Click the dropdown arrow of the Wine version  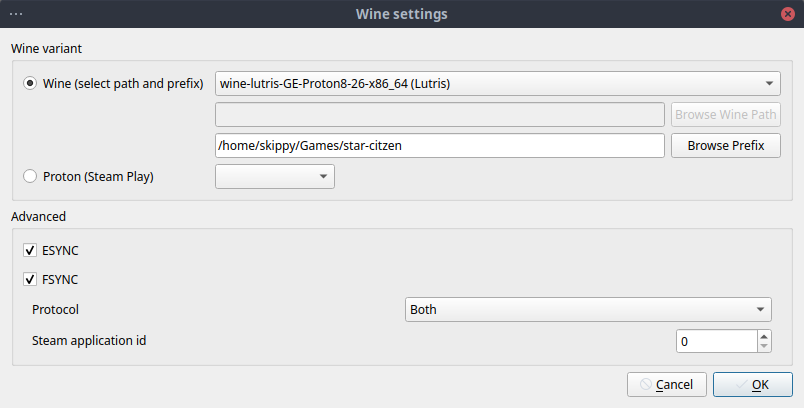(x=769, y=84)
